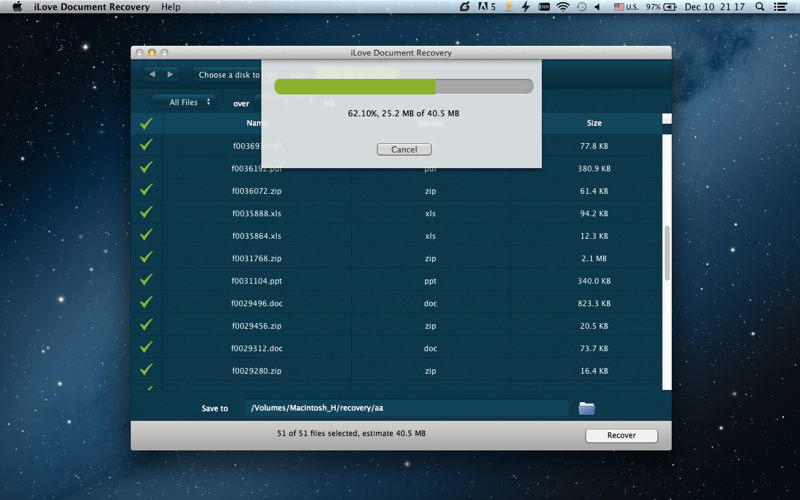Viewport: 800px width, 500px height.
Task: Open the iLove Document Recovery menu
Action: click(92, 7)
